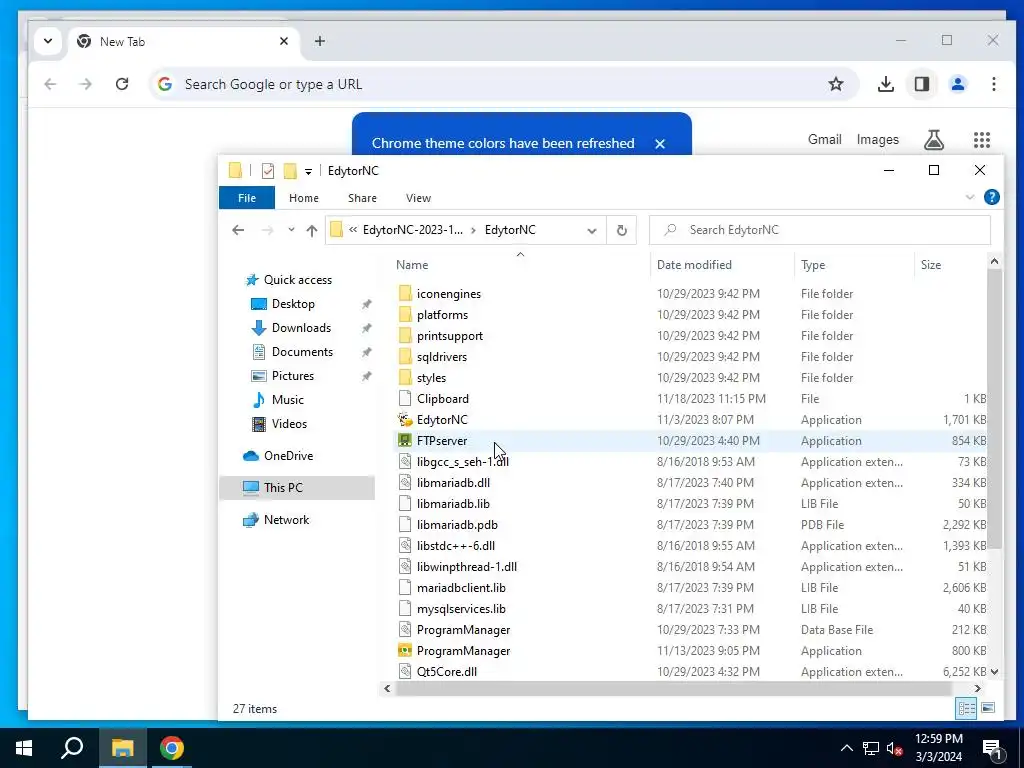Viewport: 1024px width, 768px height.
Task: Open the EdytorNC application file
Action: (442, 420)
